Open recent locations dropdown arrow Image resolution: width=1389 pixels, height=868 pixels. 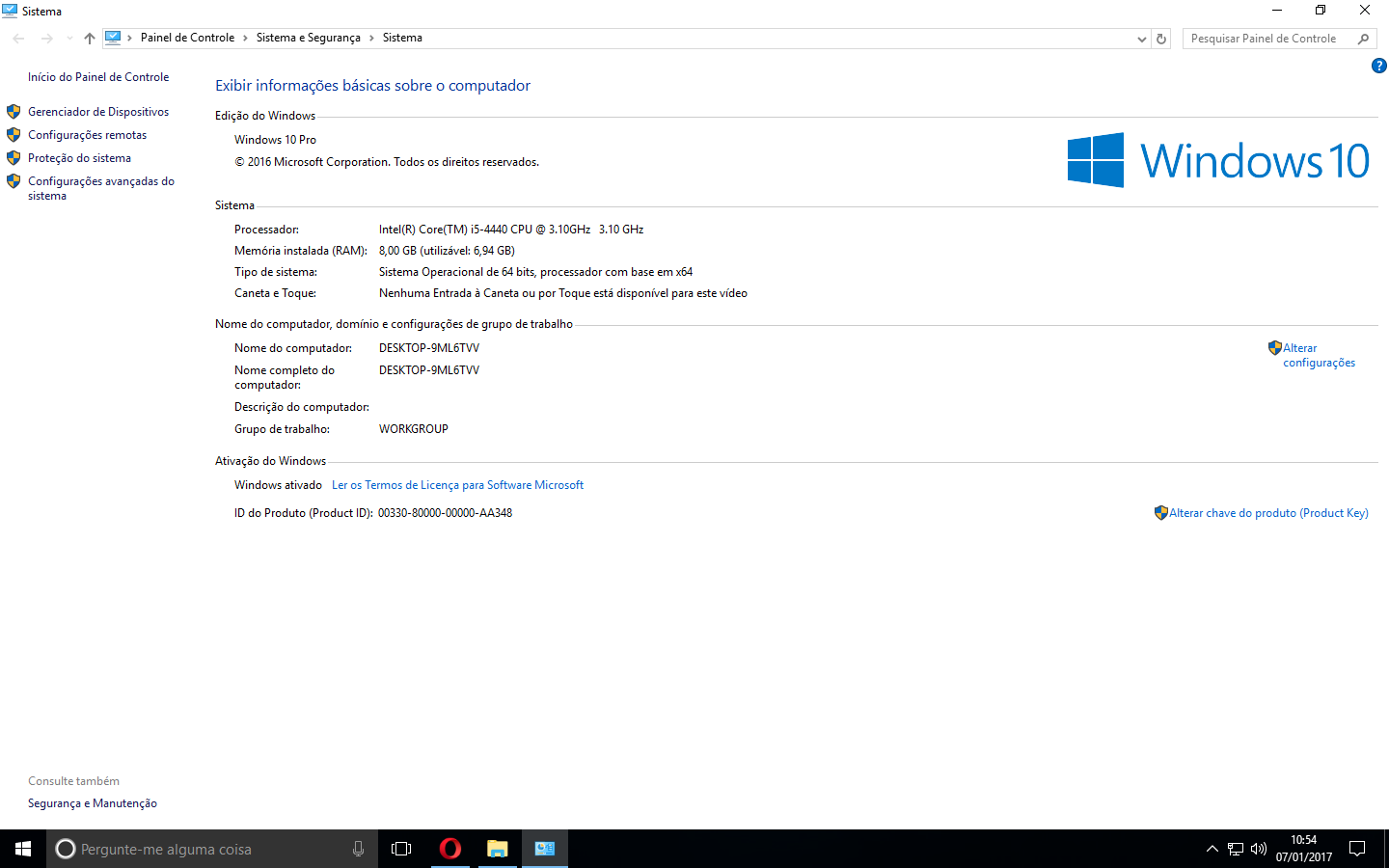tap(69, 39)
